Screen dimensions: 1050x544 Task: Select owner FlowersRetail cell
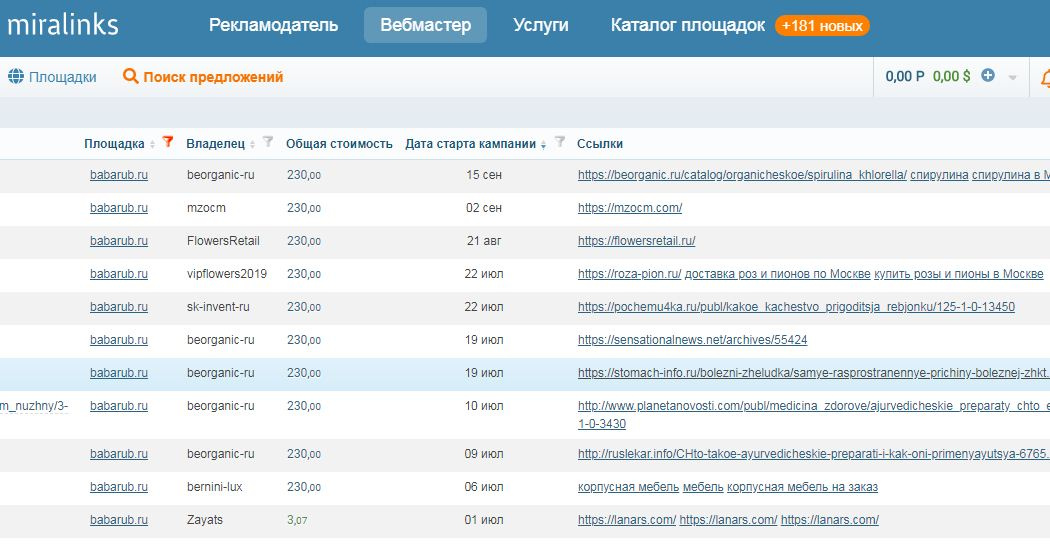(223, 241)
